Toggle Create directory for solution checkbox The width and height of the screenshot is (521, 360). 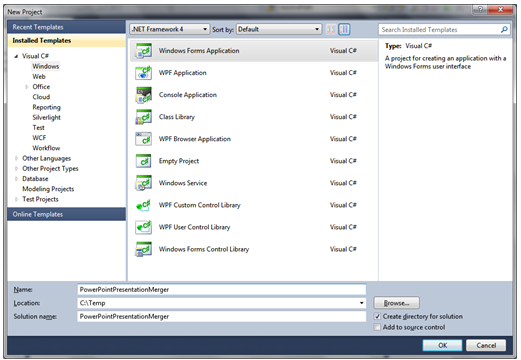tap(377, 316)
